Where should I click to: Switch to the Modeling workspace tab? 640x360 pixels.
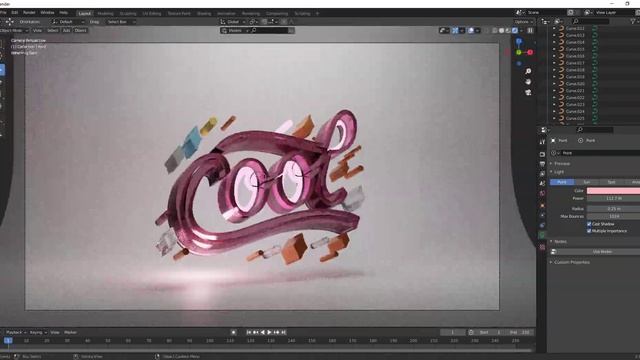point(105,13)
